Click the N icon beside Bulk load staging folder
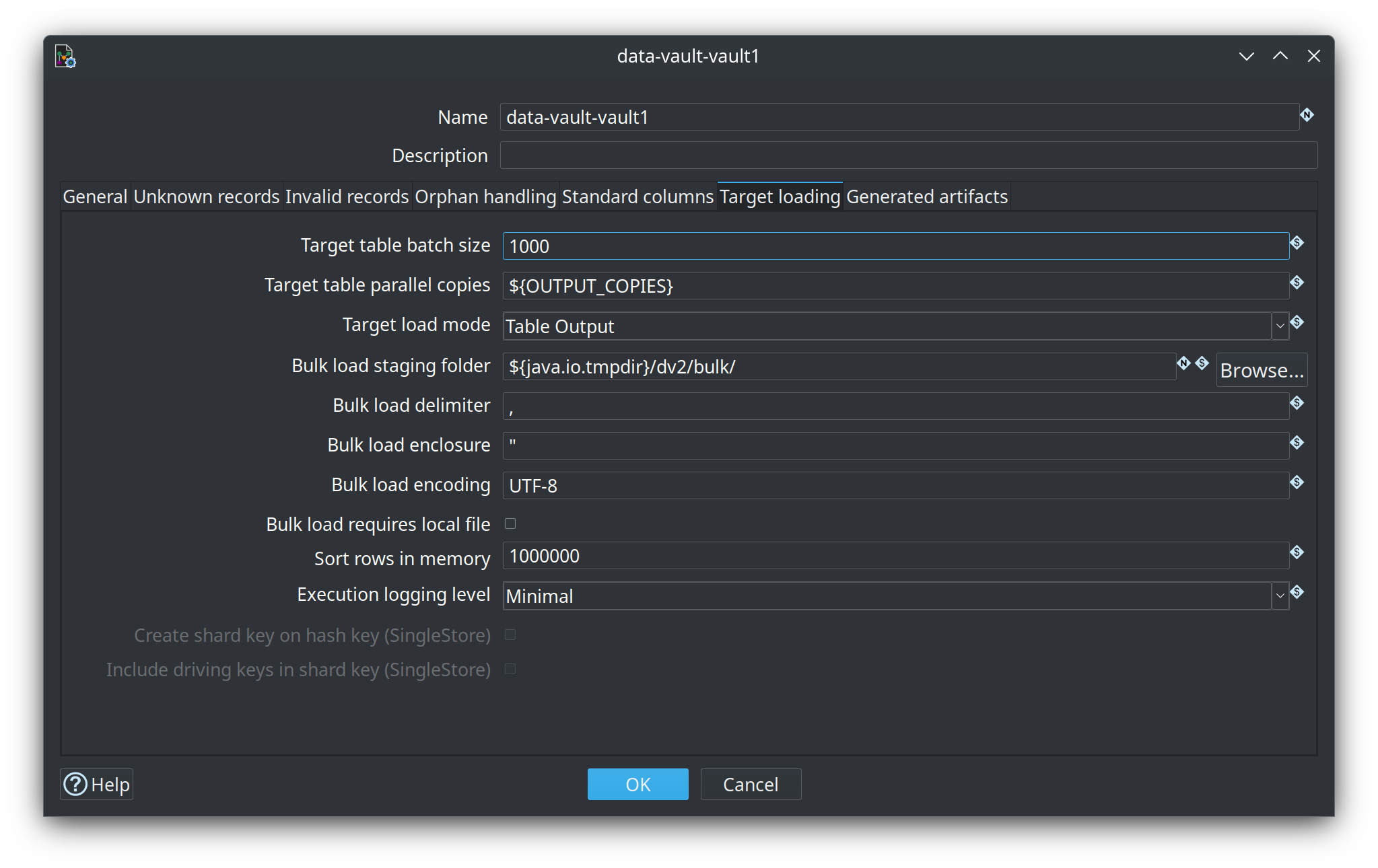Screen dimensions: 1378x868 pyautogui.click(x=1184, y=363)
